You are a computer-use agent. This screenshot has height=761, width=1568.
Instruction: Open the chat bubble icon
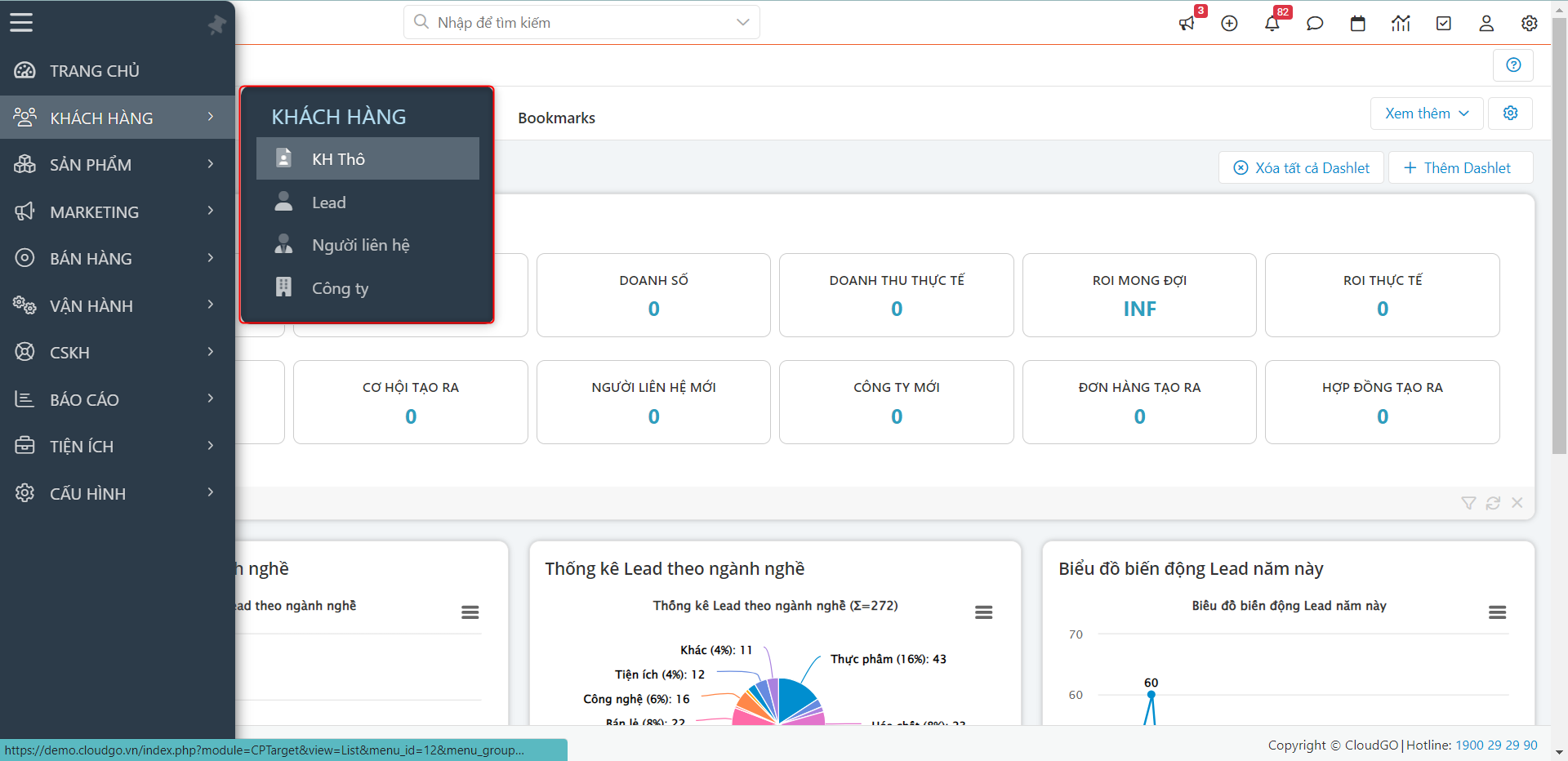[1315, 24]
